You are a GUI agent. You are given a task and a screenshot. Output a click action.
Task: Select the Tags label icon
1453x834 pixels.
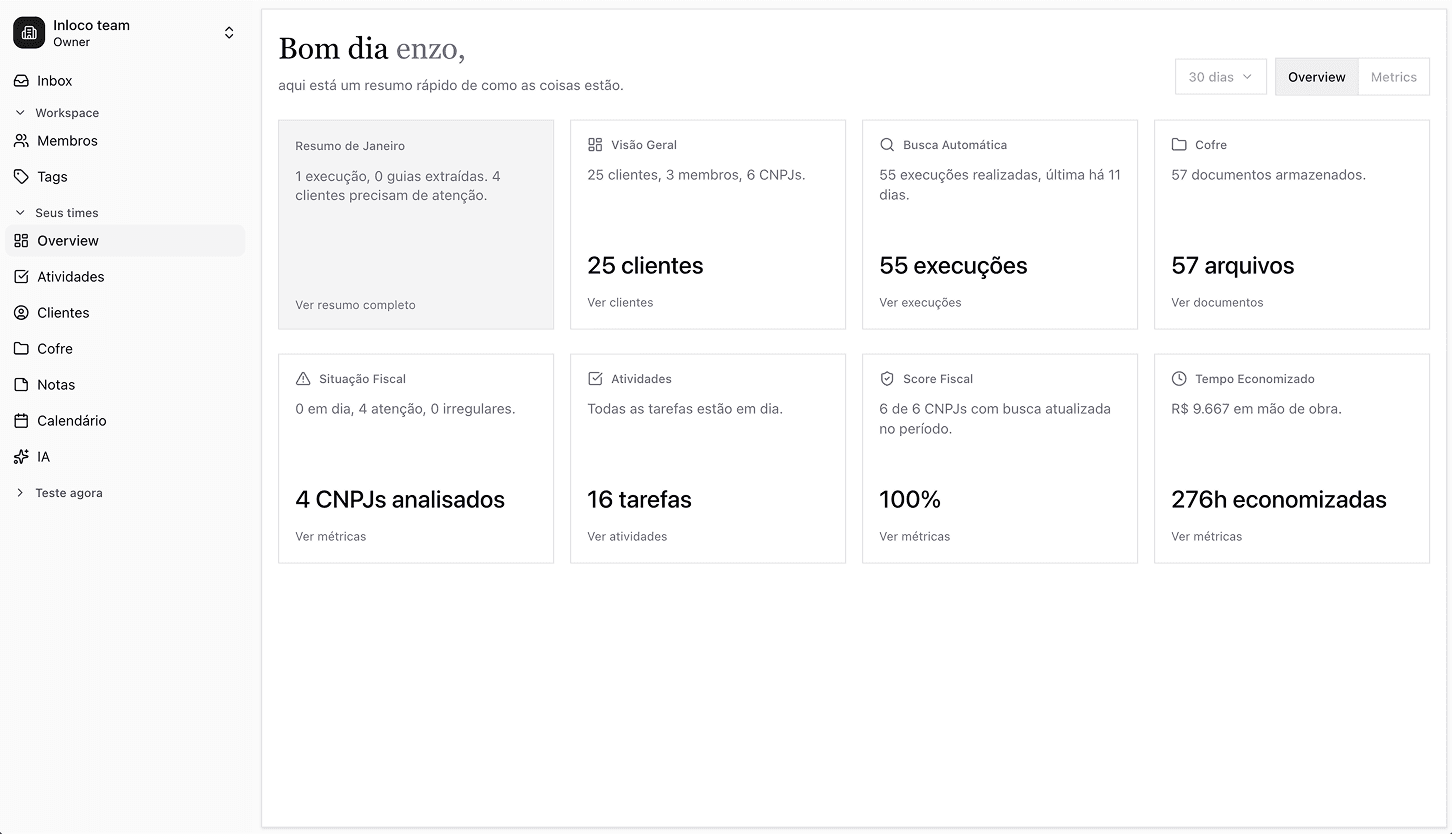pyautogui.click(x=21, y=176)
